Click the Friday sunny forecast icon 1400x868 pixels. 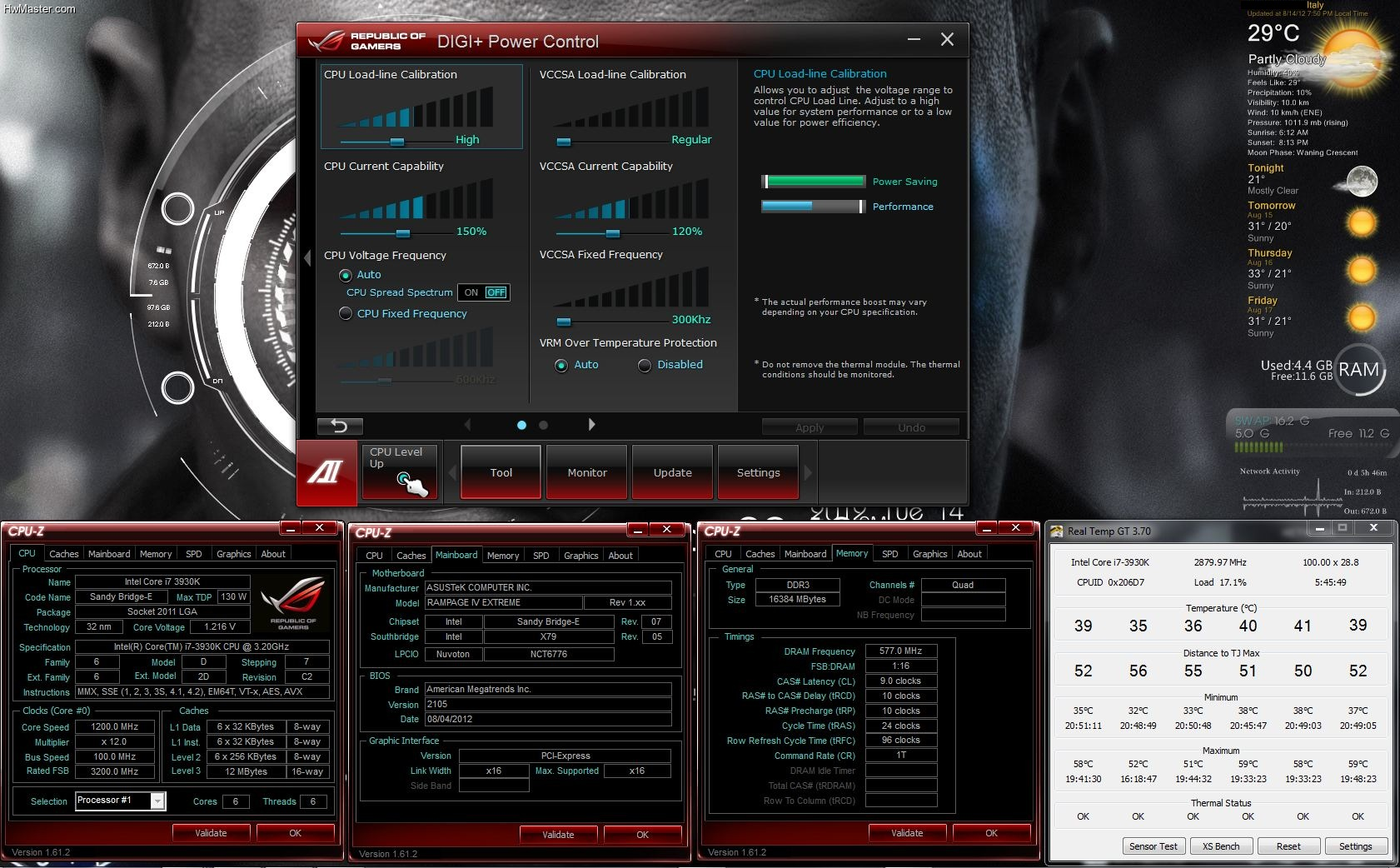click(1361, 317)
